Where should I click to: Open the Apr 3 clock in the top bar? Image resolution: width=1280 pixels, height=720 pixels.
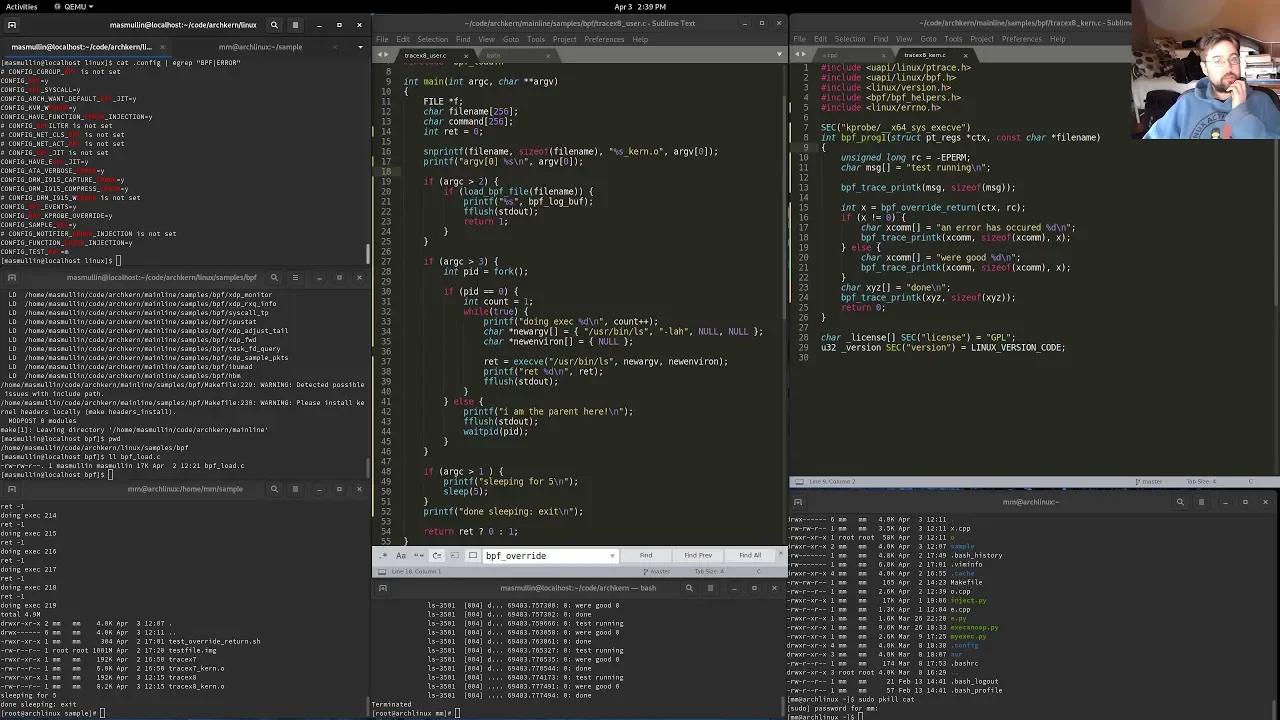pyautogui.click(x=639, y=6)
